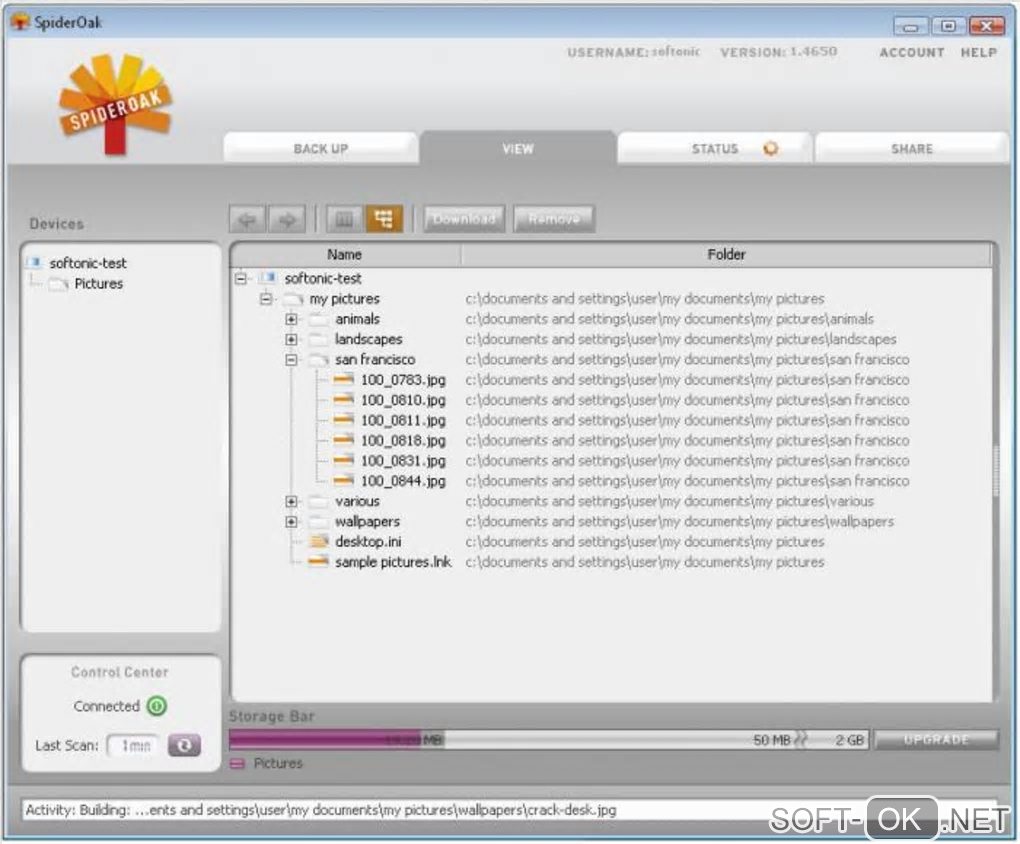This screenshot has width=1020, height=844.
Task: Click the file list vertical scrollbar
Action: coord(995,472)
